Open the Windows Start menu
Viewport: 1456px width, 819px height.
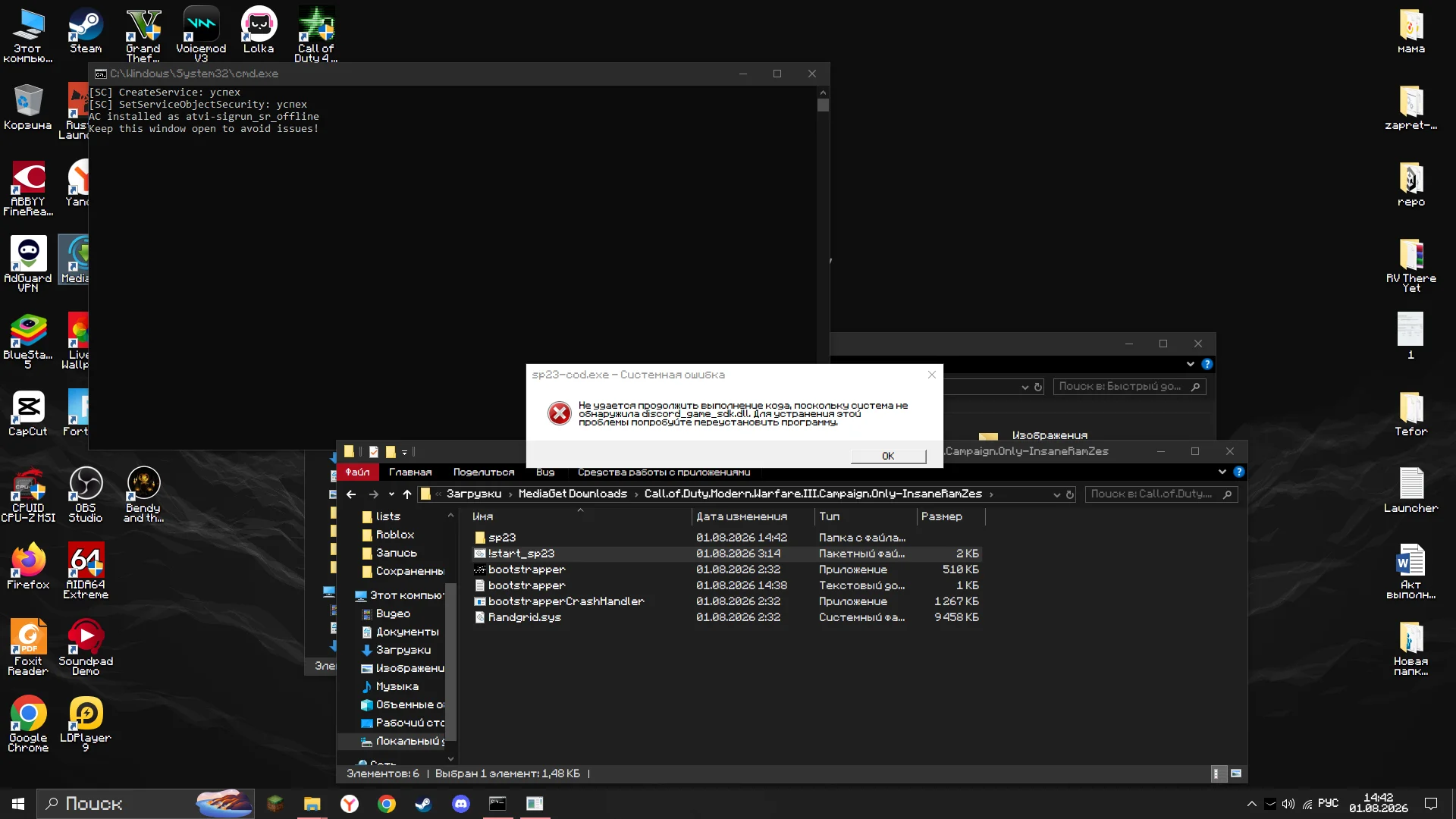pos(18,804)
